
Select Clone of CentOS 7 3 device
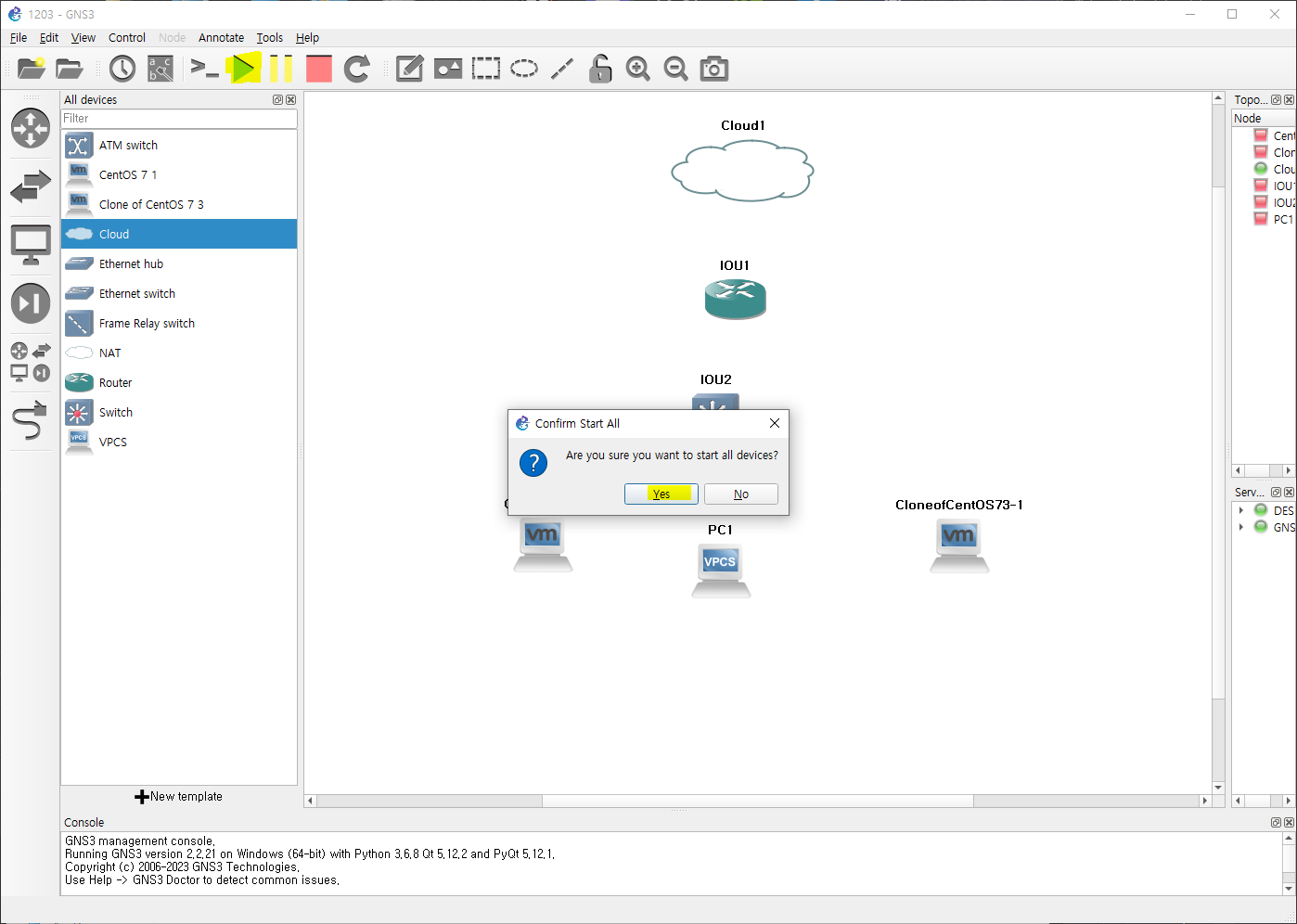[179, 204]
